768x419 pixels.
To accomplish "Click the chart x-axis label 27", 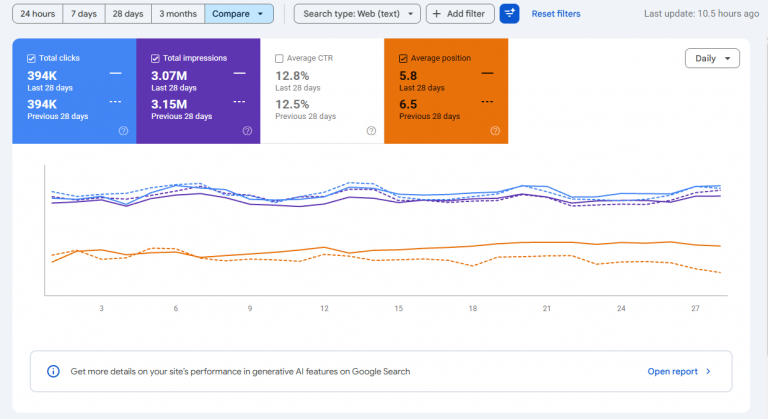I will [x=696, y=308].
